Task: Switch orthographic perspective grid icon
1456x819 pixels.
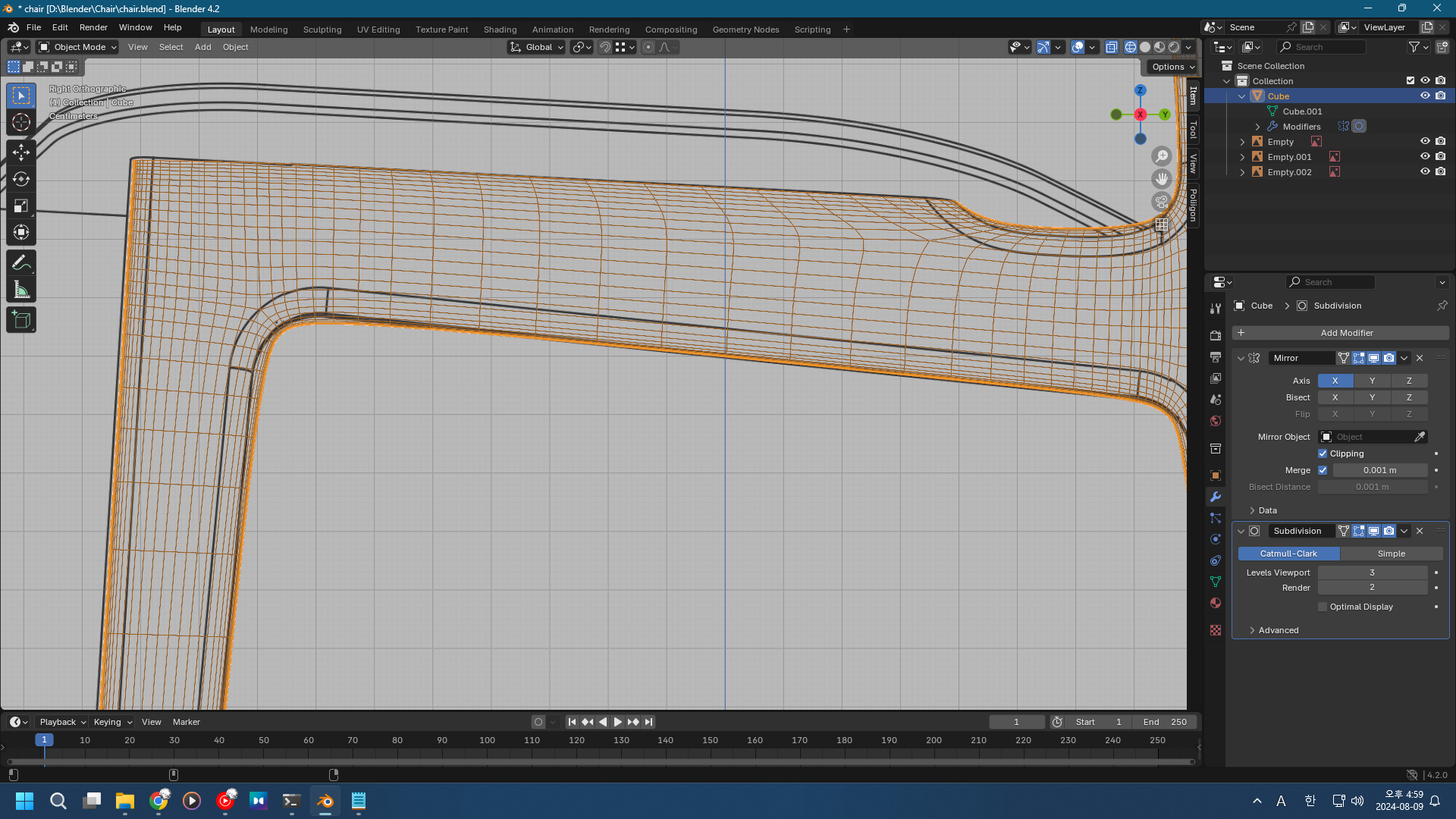Action: [x=1162, y=224]
